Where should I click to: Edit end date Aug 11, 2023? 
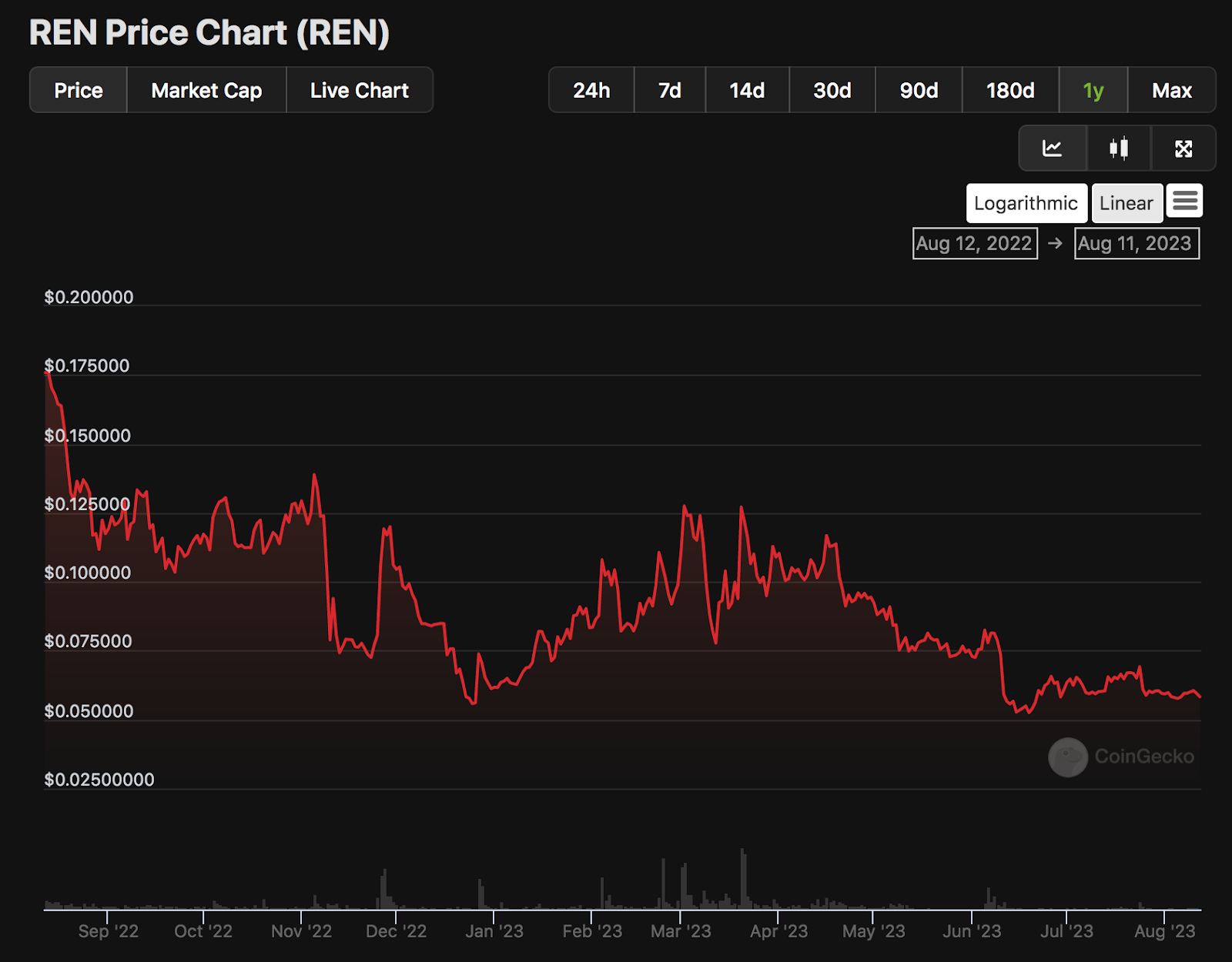[1137, 243]
